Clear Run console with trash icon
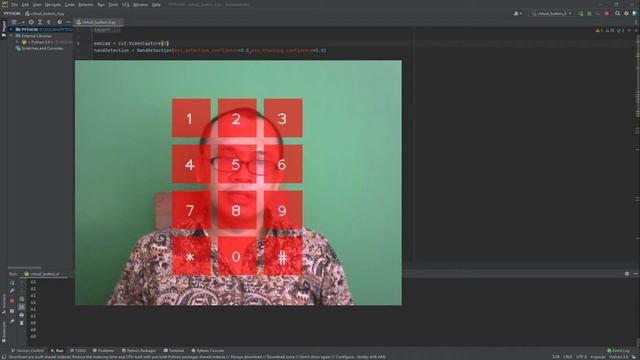The width and height of the screenshot is (640, 360). pyautogui.click(x=22, y=323)
